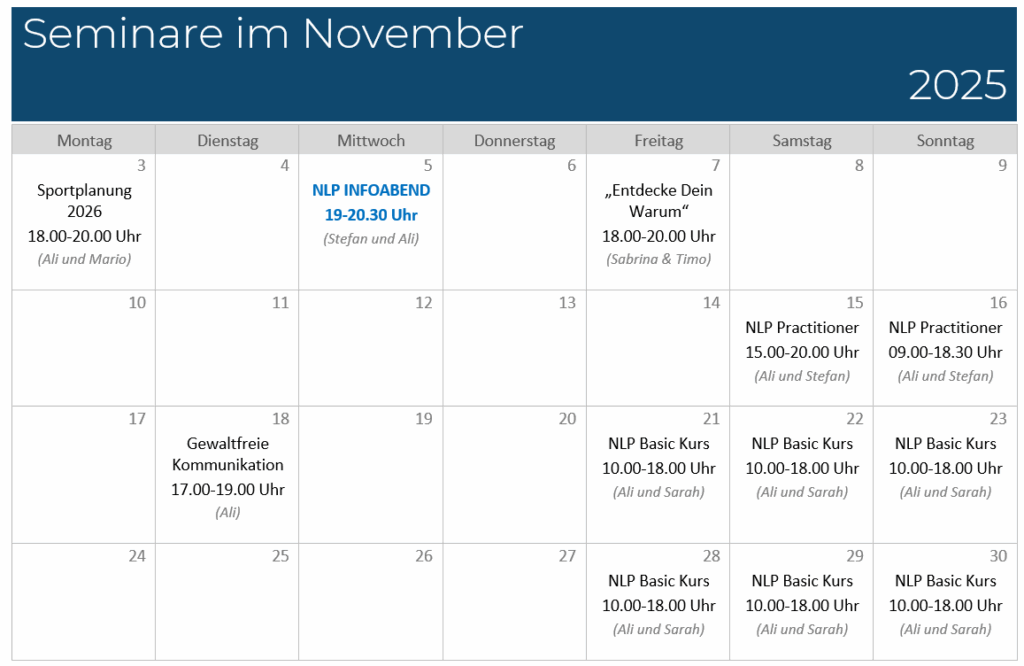Click the Sonntag column header
1024x666 pixels.
945,141
